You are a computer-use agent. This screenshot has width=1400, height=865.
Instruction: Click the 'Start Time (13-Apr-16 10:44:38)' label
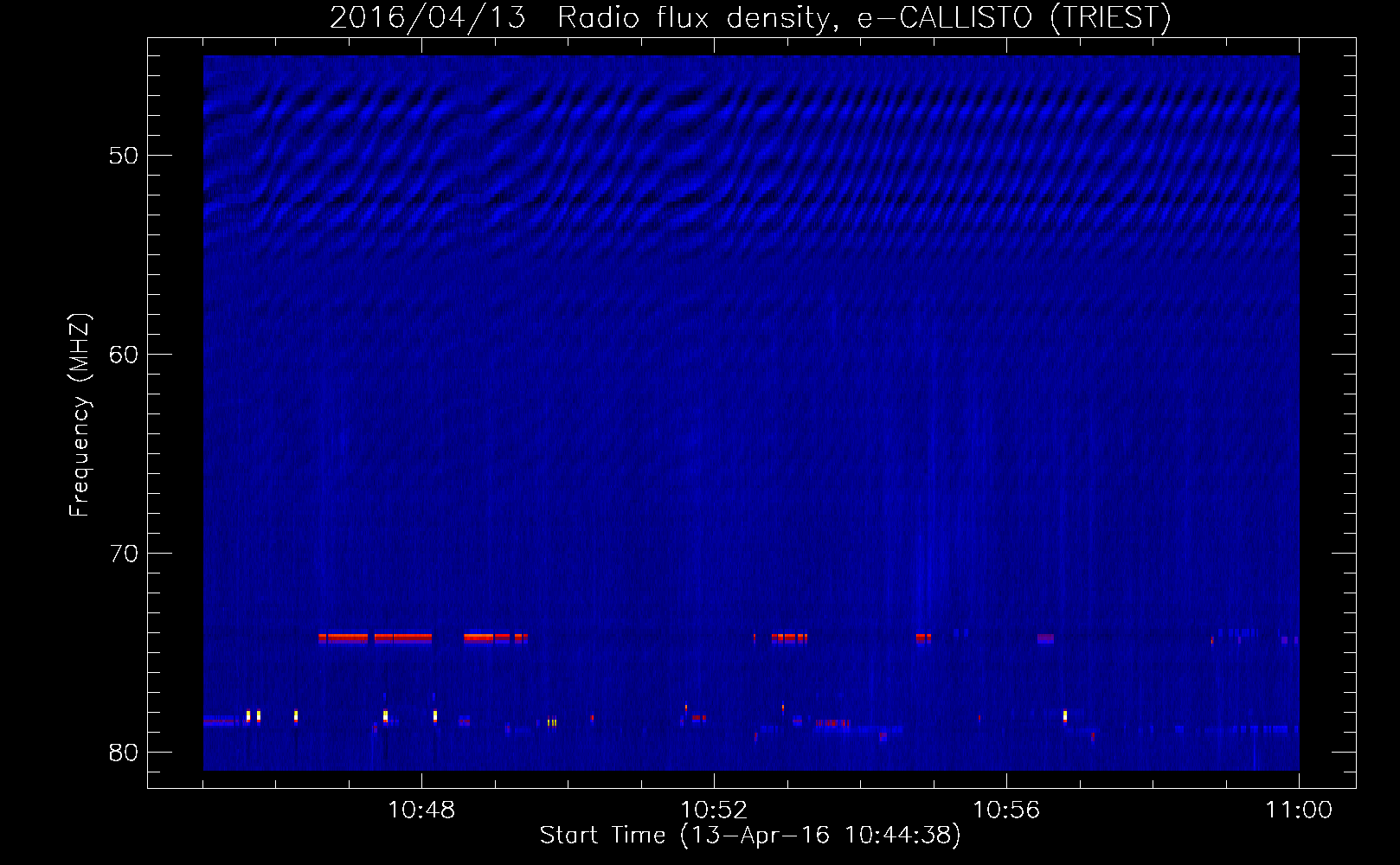click(x=750, y=835)
